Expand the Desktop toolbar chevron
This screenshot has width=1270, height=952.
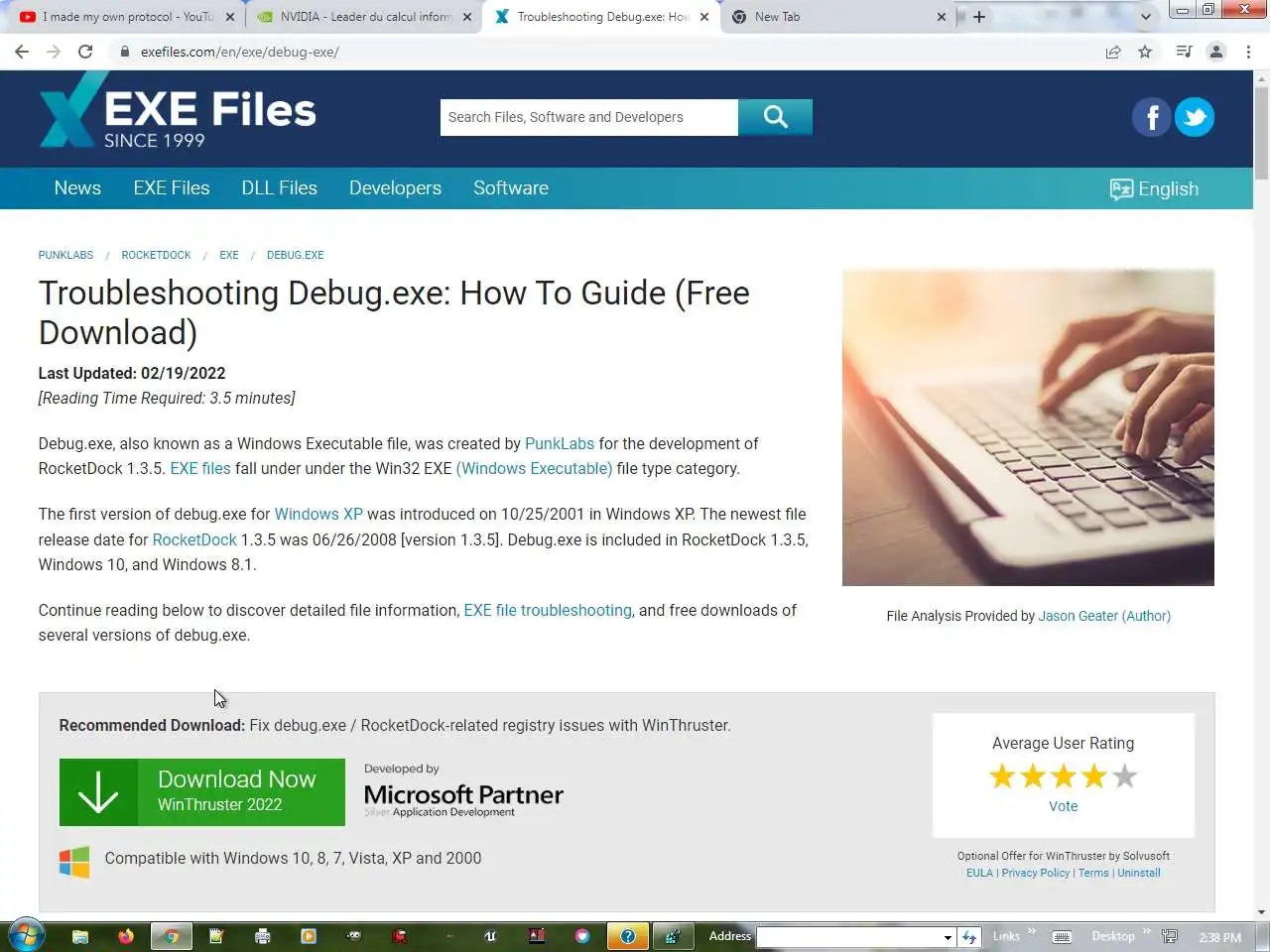coord(1146,931)
